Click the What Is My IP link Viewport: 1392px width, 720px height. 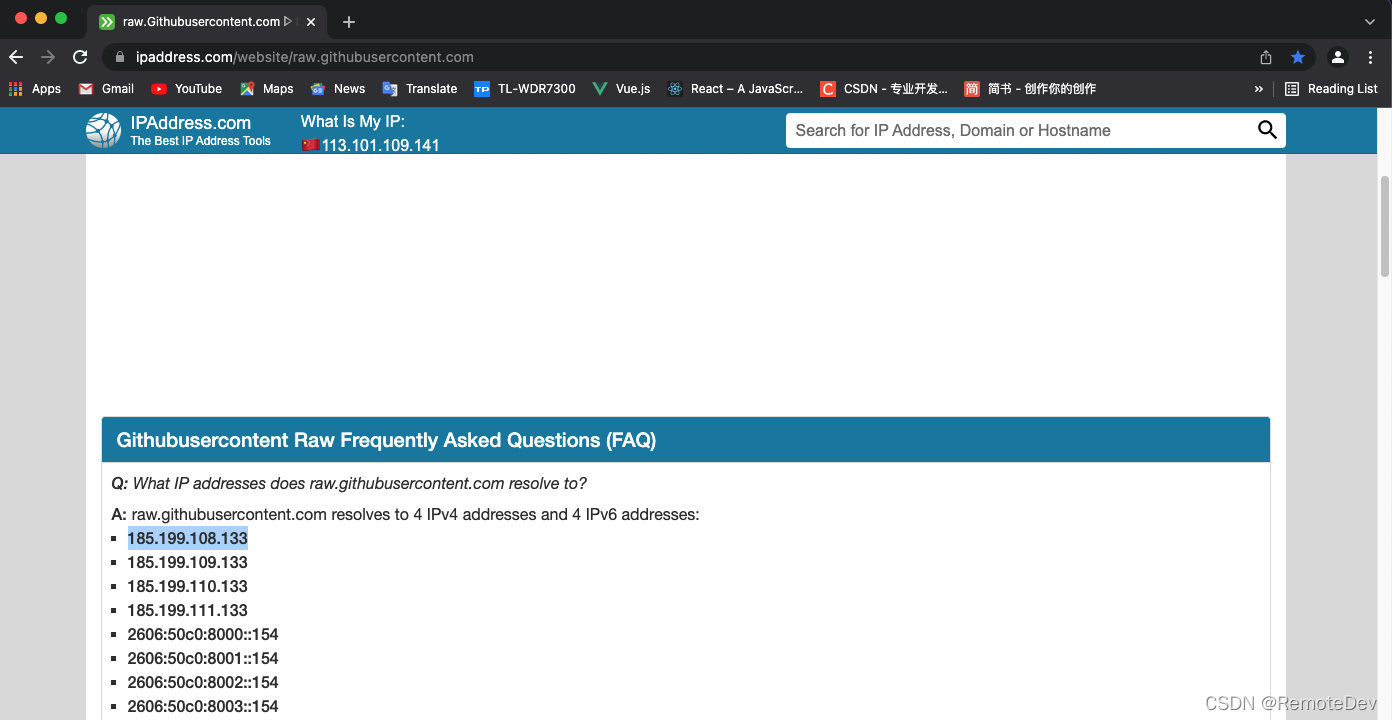[x=353, y=121]
